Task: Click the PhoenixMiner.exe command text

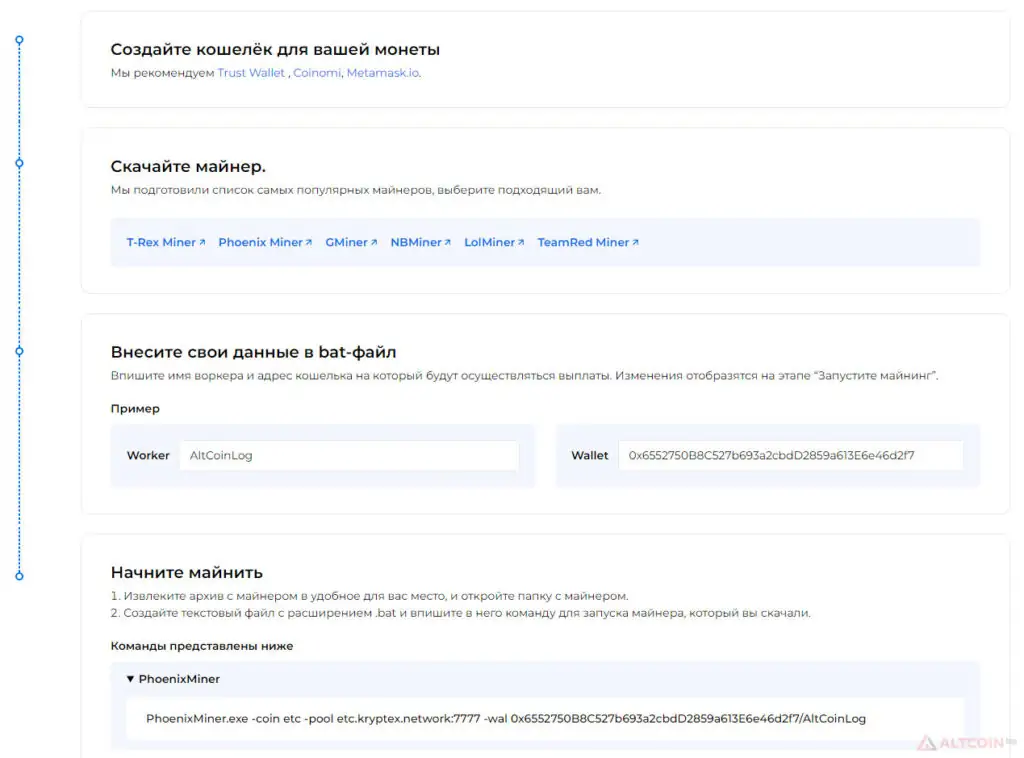Action: click(x=506, y=719)
